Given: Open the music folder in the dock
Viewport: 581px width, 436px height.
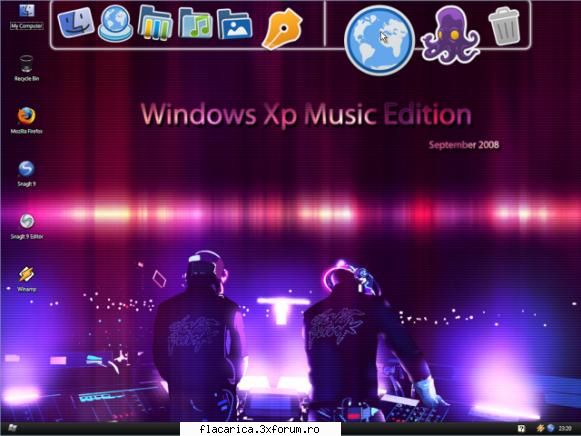Looking at the screenshot, I should click(195, 23).
